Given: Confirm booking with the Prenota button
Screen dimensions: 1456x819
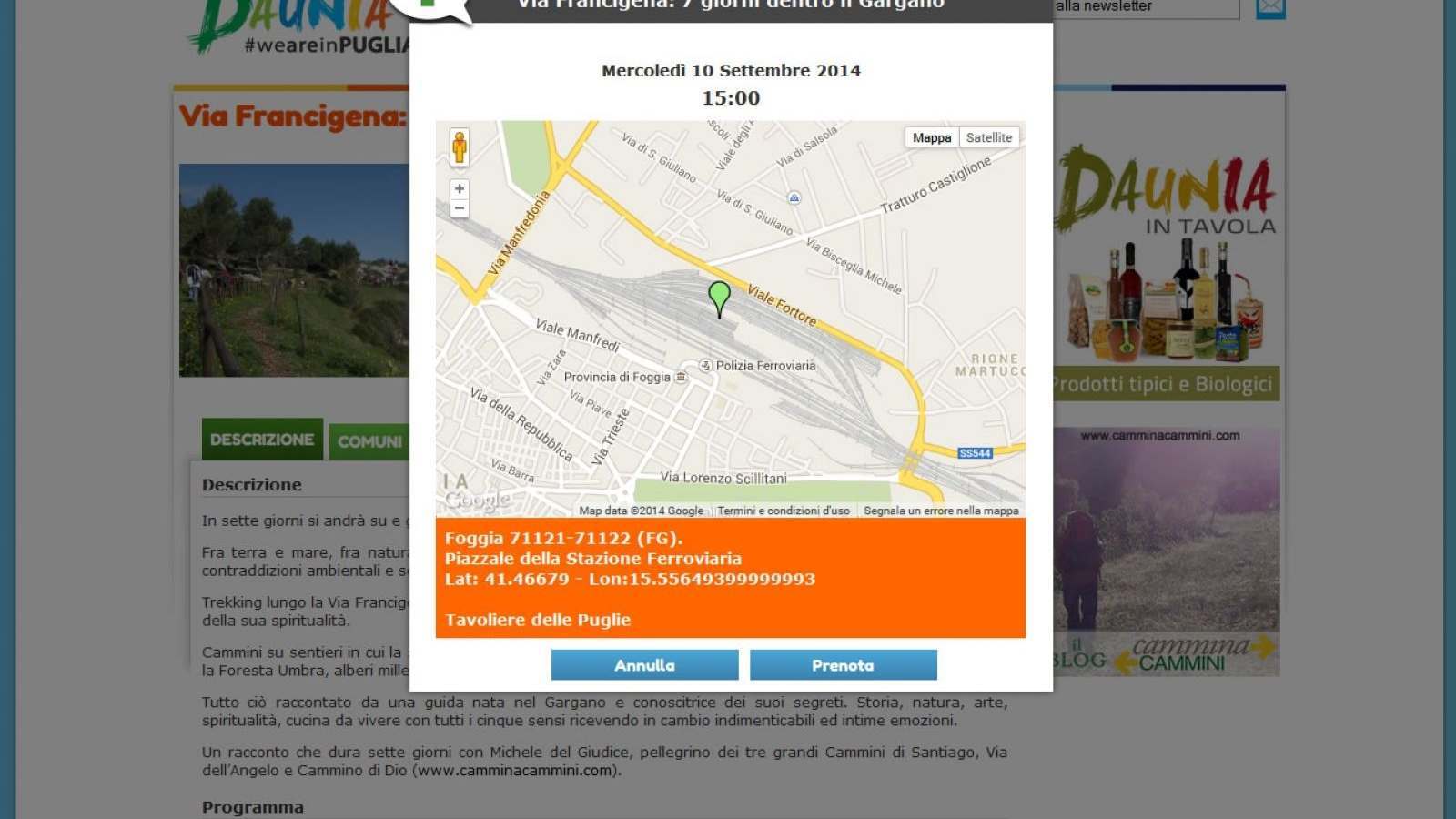Looking at the screenshot, I should [843, 665].
